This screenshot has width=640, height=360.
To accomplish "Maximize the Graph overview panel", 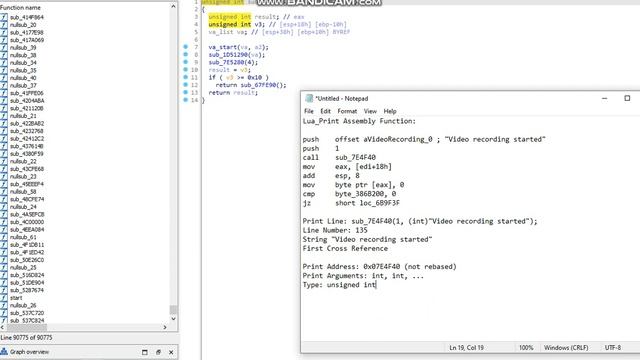I will coord(144,352).
